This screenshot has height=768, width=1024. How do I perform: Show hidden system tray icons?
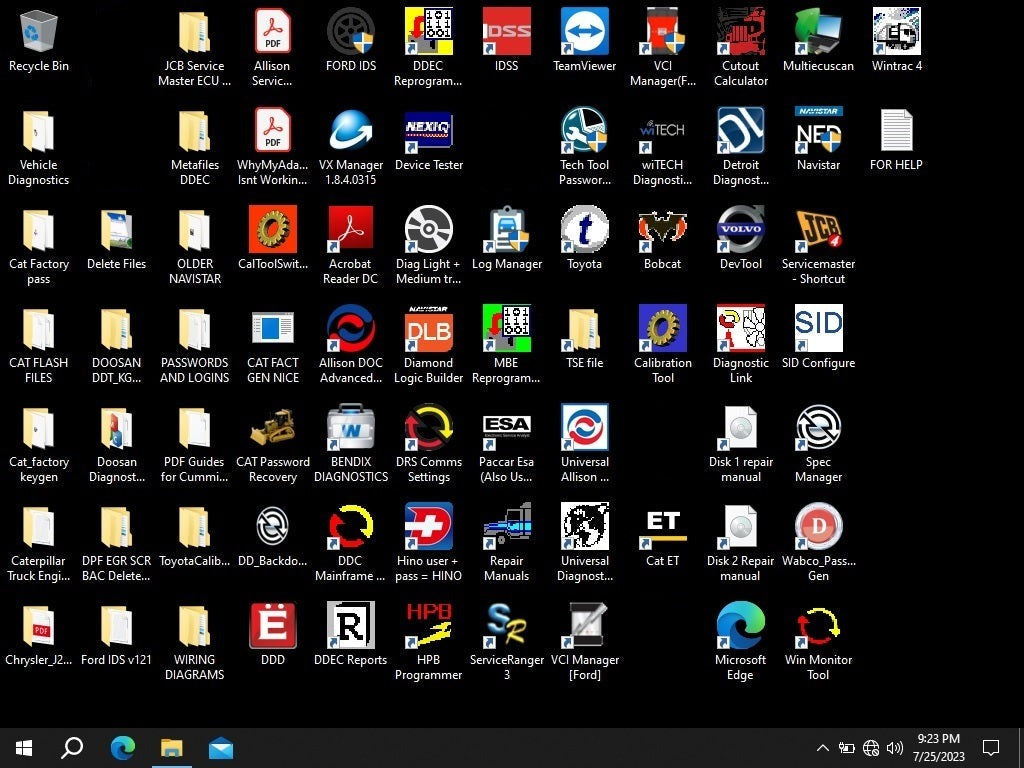[x=822, y=748]
